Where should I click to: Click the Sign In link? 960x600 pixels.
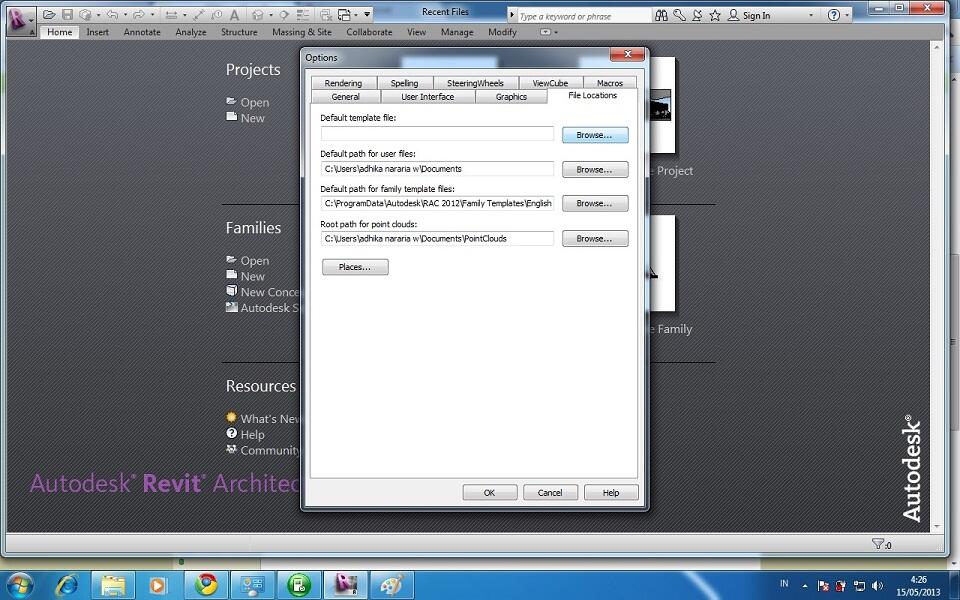click(x=756, y=16)
